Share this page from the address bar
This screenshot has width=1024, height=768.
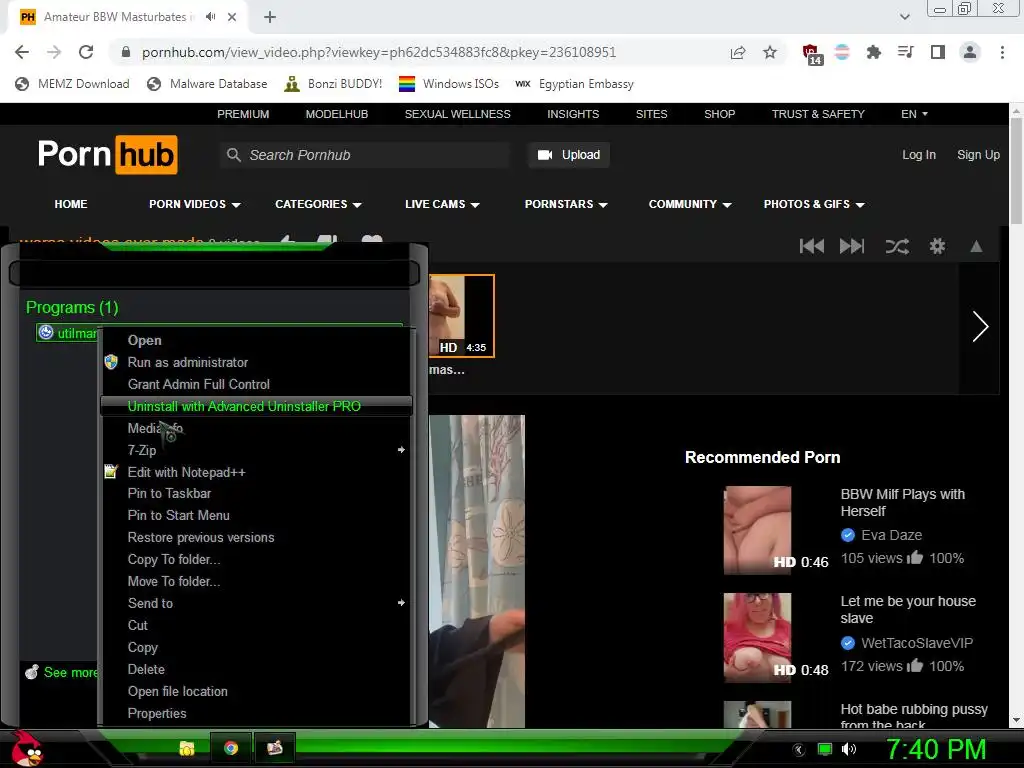tap(738, 52)
